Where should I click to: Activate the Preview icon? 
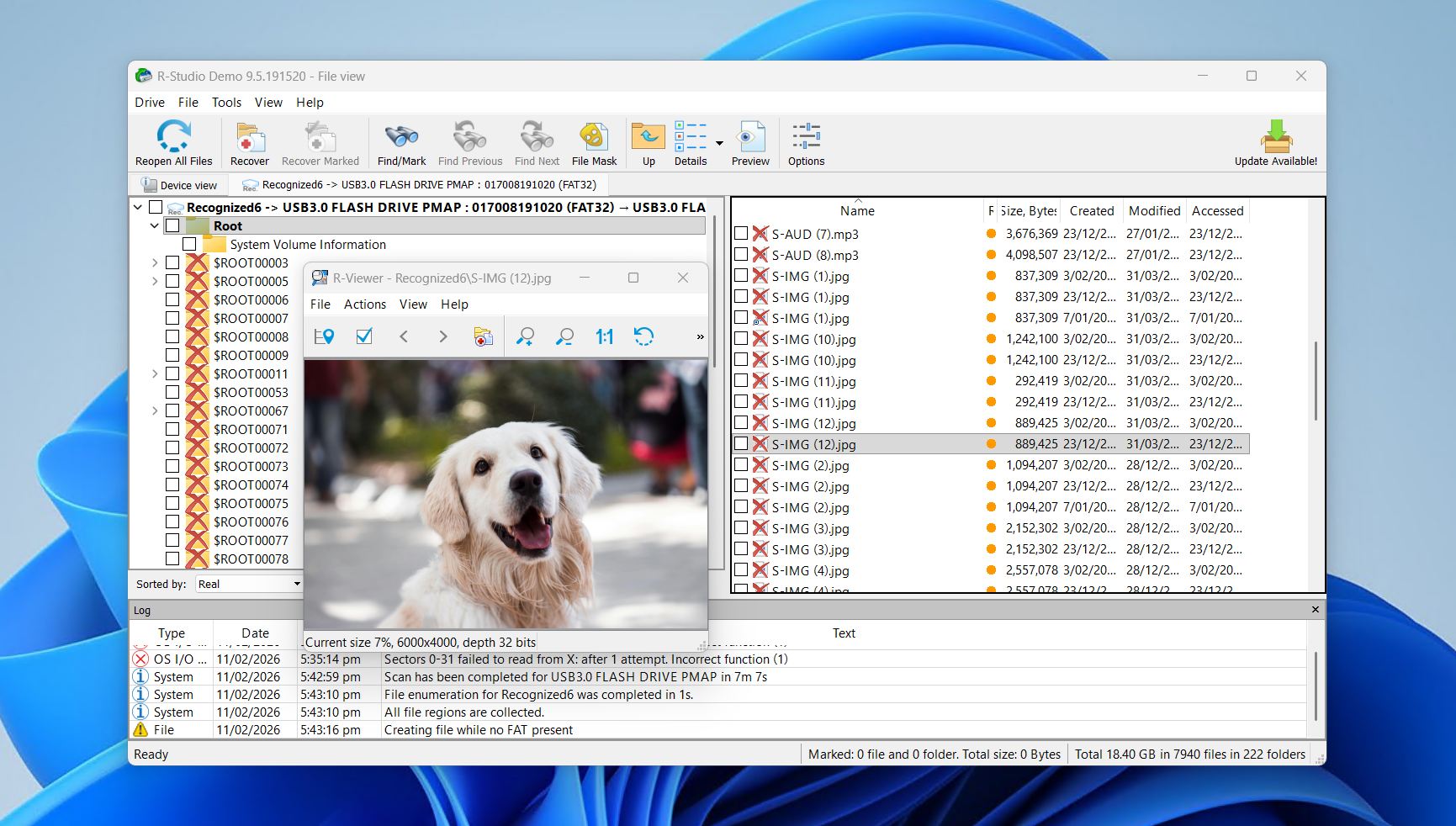(x=749, y=141)
